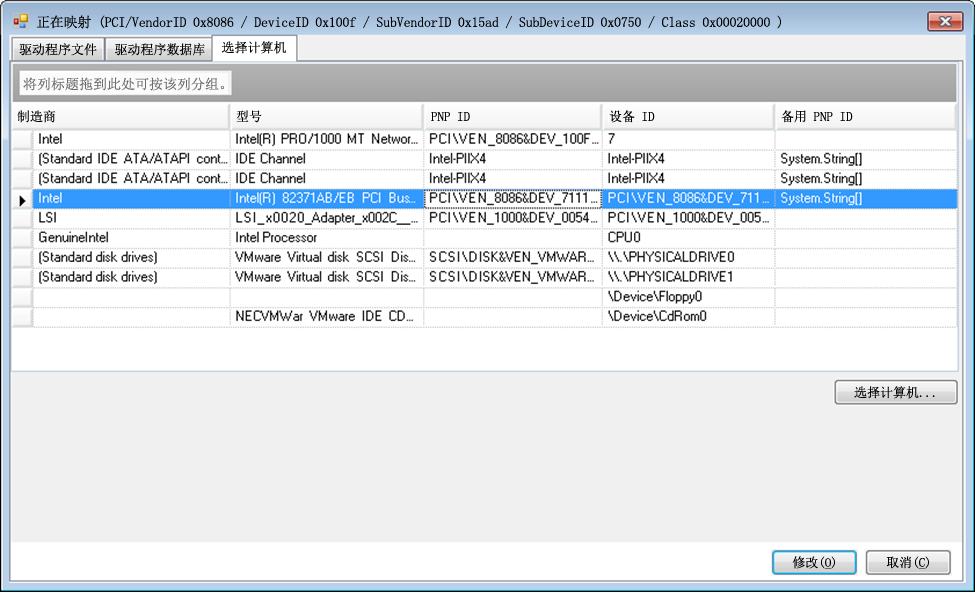This screenshot has height=592, width=975.
Task: Click the PNP ID column header
Action: click(x=512, y=117)
